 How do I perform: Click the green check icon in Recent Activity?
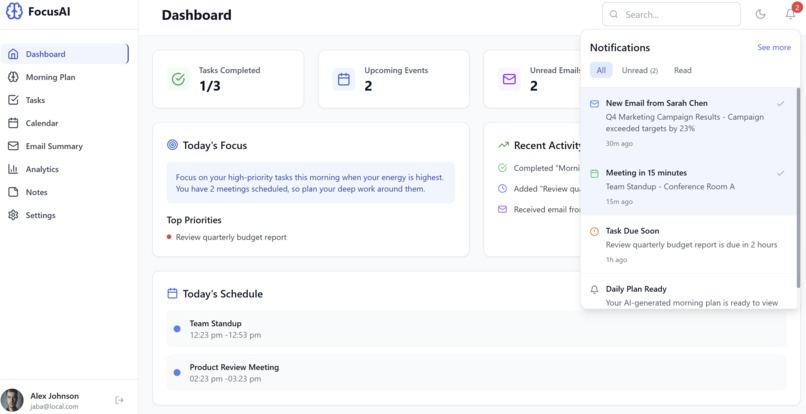pos(502,168)
